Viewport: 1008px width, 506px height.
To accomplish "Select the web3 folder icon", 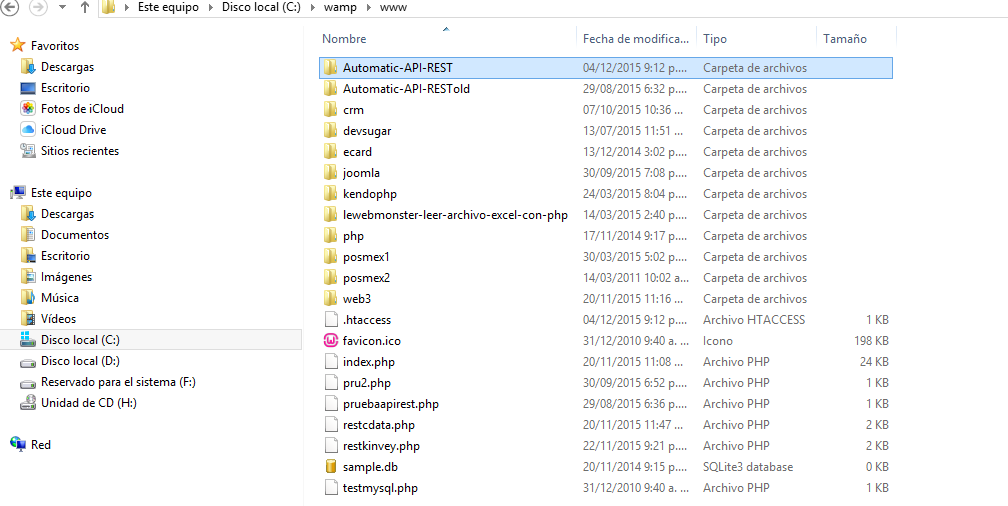I will click(331, 299).
